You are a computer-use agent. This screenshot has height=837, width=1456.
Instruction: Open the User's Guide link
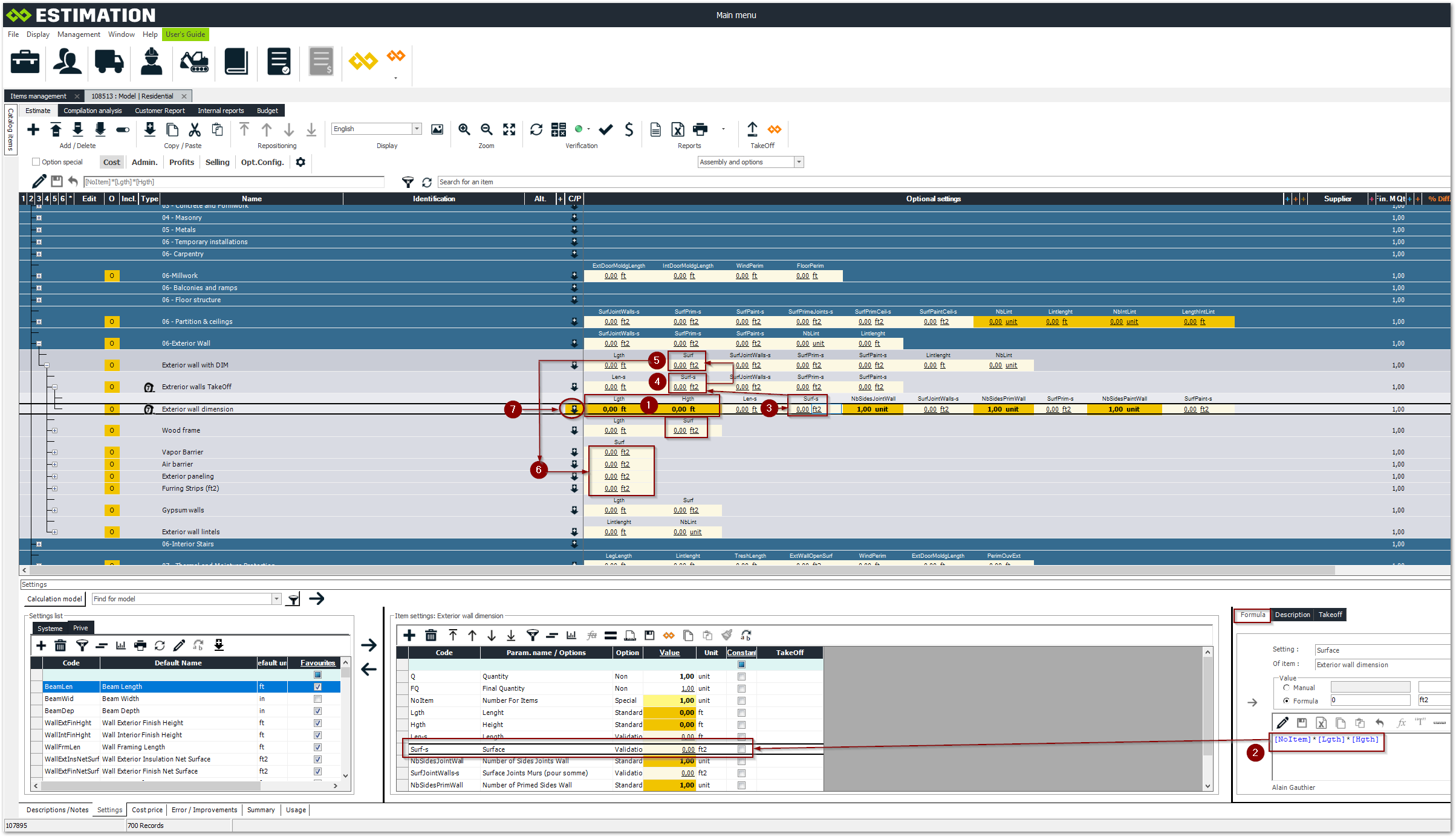(x=185, y=34)
